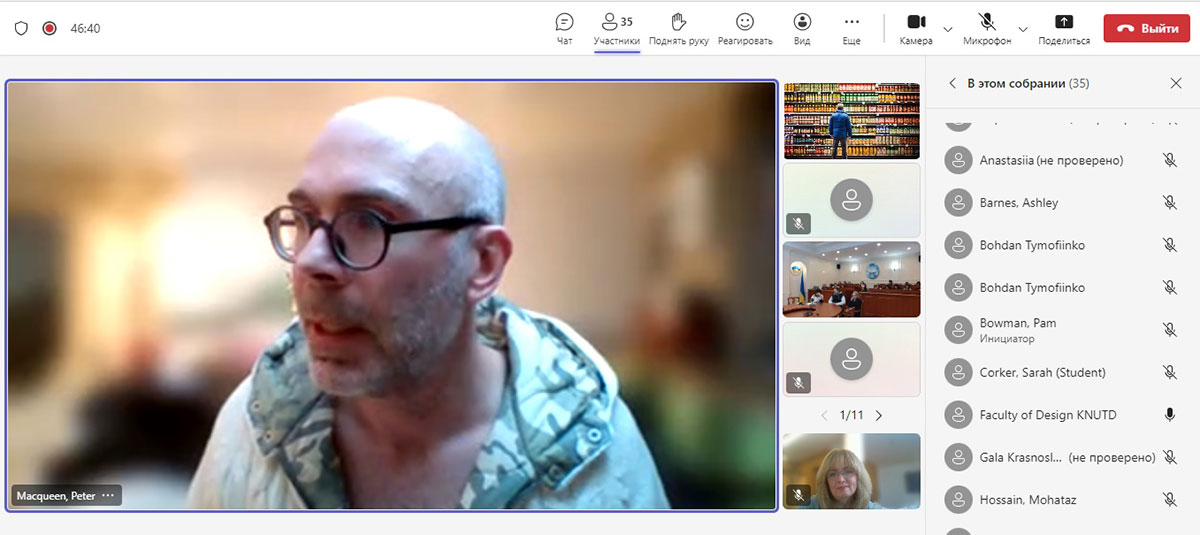The image size is (1200, 535).
Task: Click Faculty of Design KNUTD microphone icon
Action: (x=1169, y=415)
